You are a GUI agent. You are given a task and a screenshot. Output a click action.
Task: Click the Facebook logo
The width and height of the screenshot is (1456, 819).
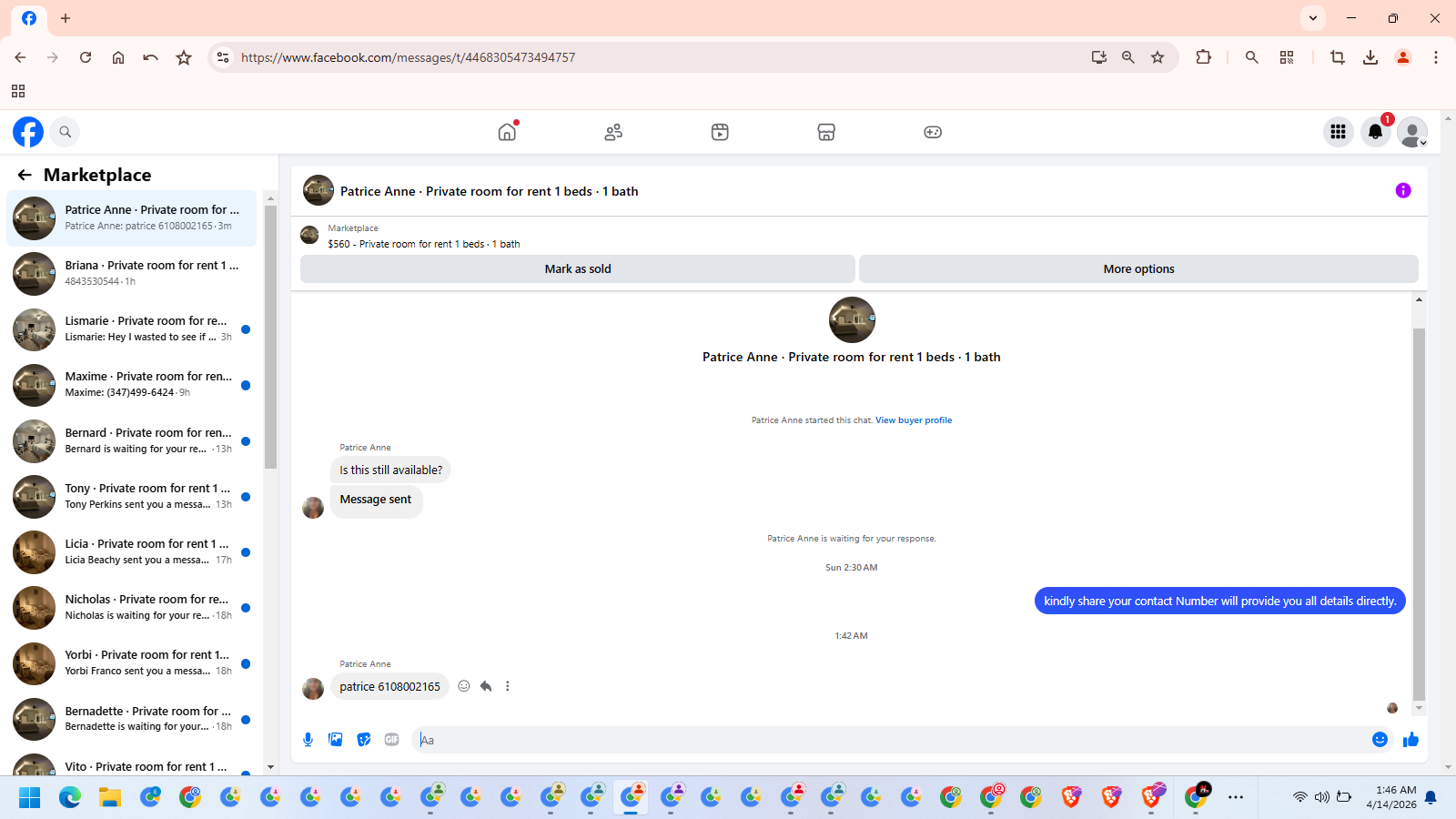click(28, 132)
